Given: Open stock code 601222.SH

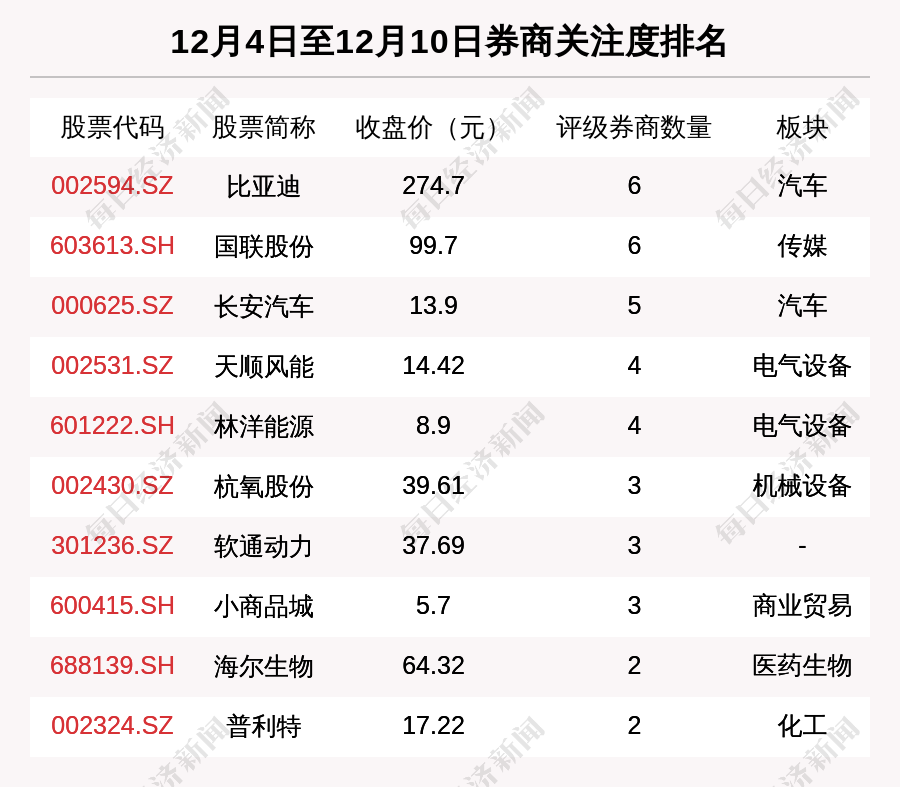Looking at the screenshot, I should 112,426.
